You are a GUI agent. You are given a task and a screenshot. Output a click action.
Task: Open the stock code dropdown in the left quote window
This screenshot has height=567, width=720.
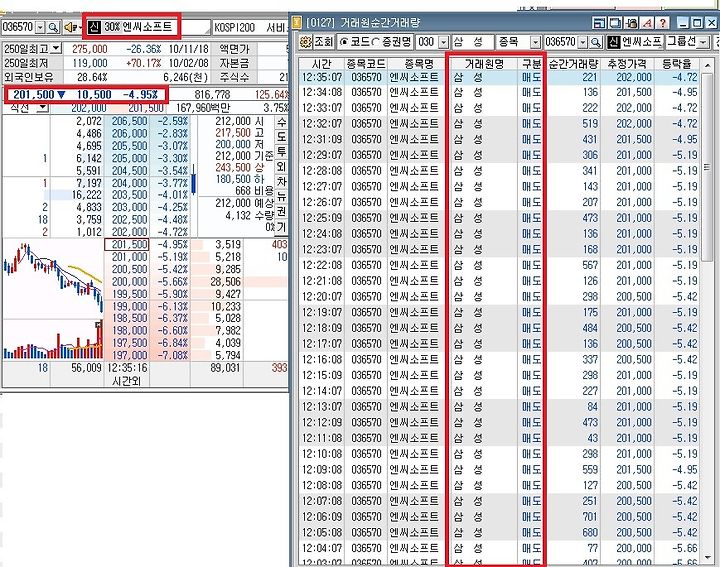pyautogui.click(x=40, y=28)
